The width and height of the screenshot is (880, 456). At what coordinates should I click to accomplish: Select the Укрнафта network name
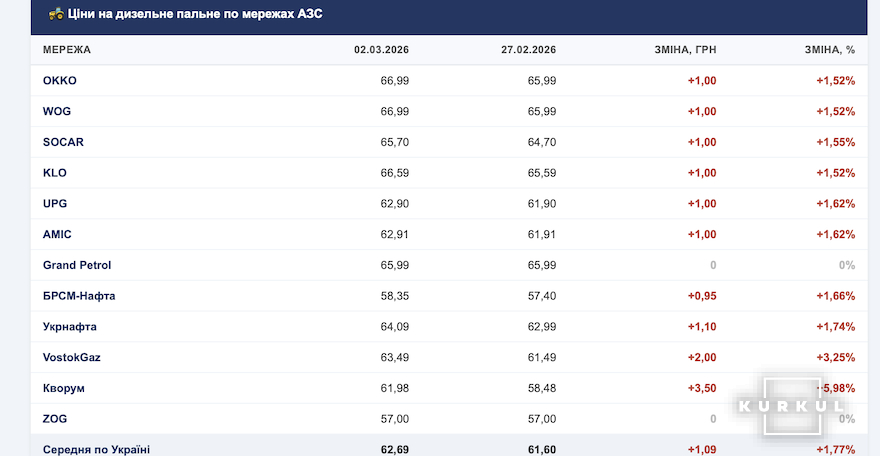[x=70, y=327]
